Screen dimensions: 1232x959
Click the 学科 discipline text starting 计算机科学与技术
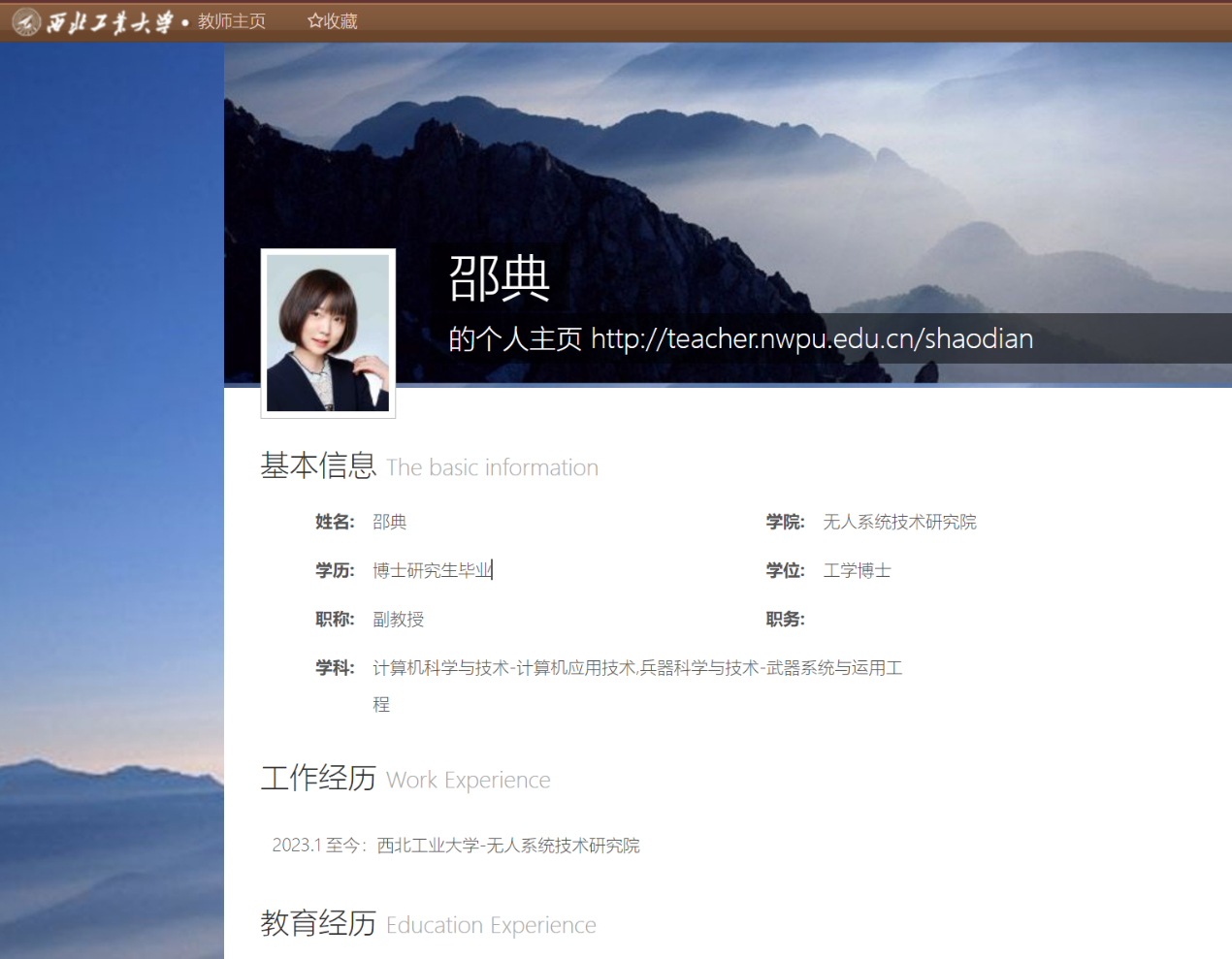click(x=636, y=668)
